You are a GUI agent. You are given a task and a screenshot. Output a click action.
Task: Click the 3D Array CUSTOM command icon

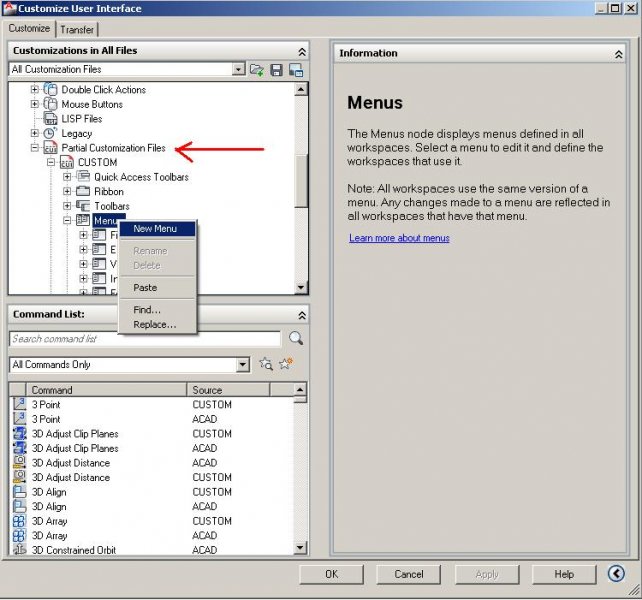(19, 521)
